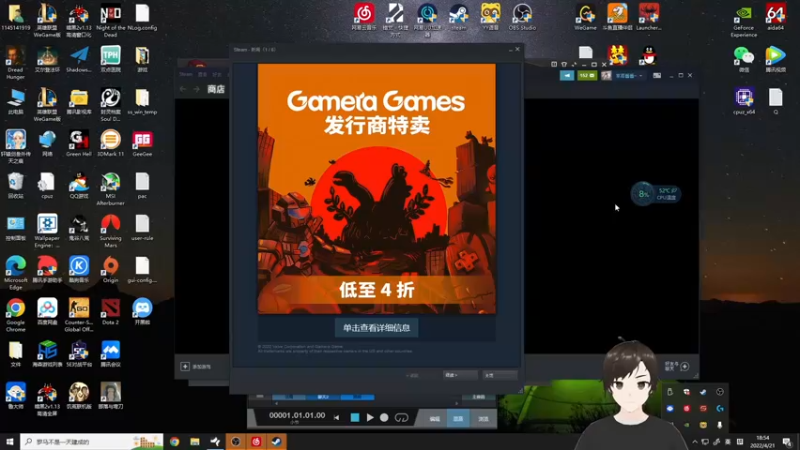This screenshot has height=450, width=800.
Task: Click the play button in the transport bar
Action: point(370,417)
